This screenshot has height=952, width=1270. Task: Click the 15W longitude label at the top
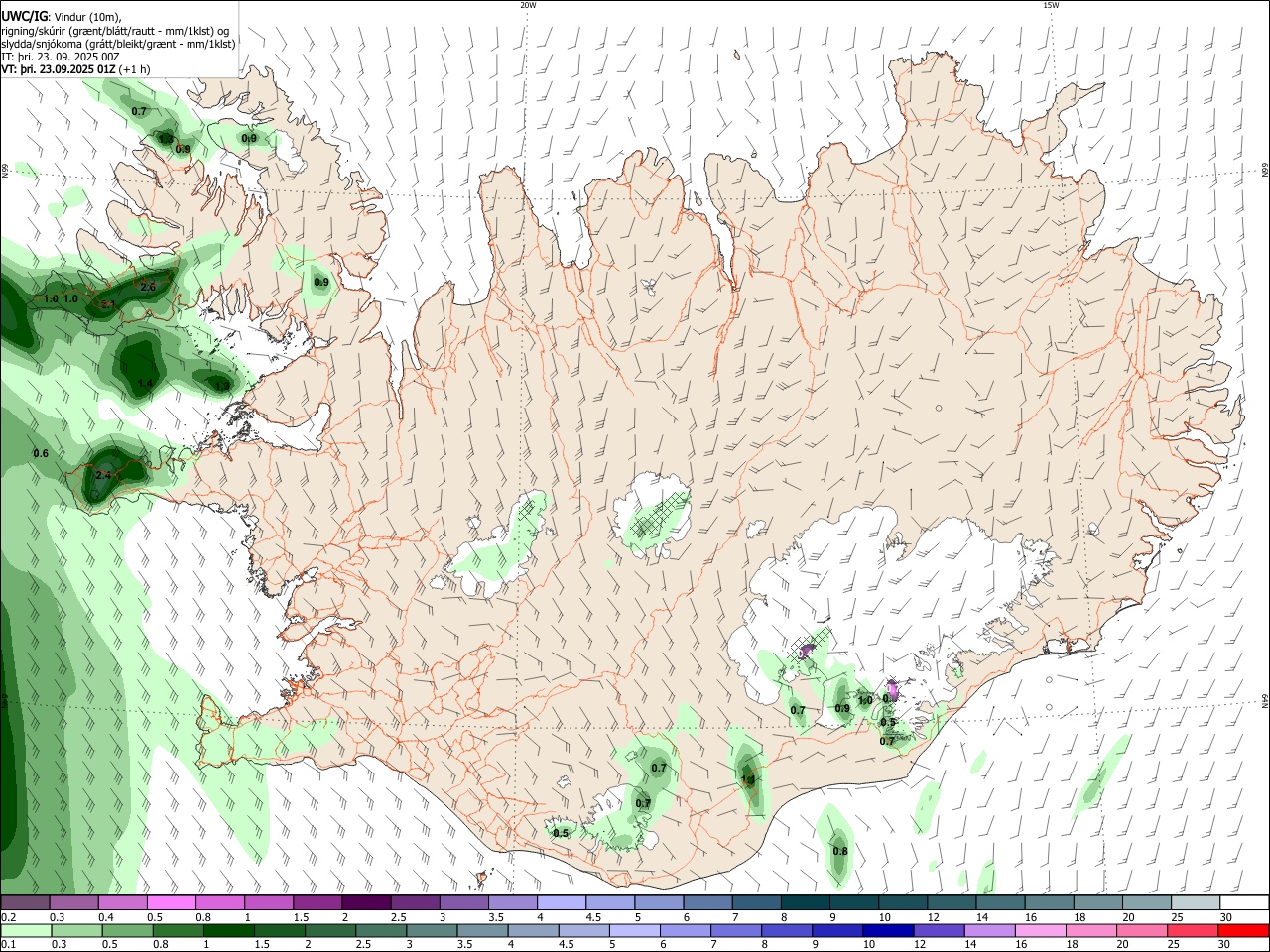(x=1051, y=5)
